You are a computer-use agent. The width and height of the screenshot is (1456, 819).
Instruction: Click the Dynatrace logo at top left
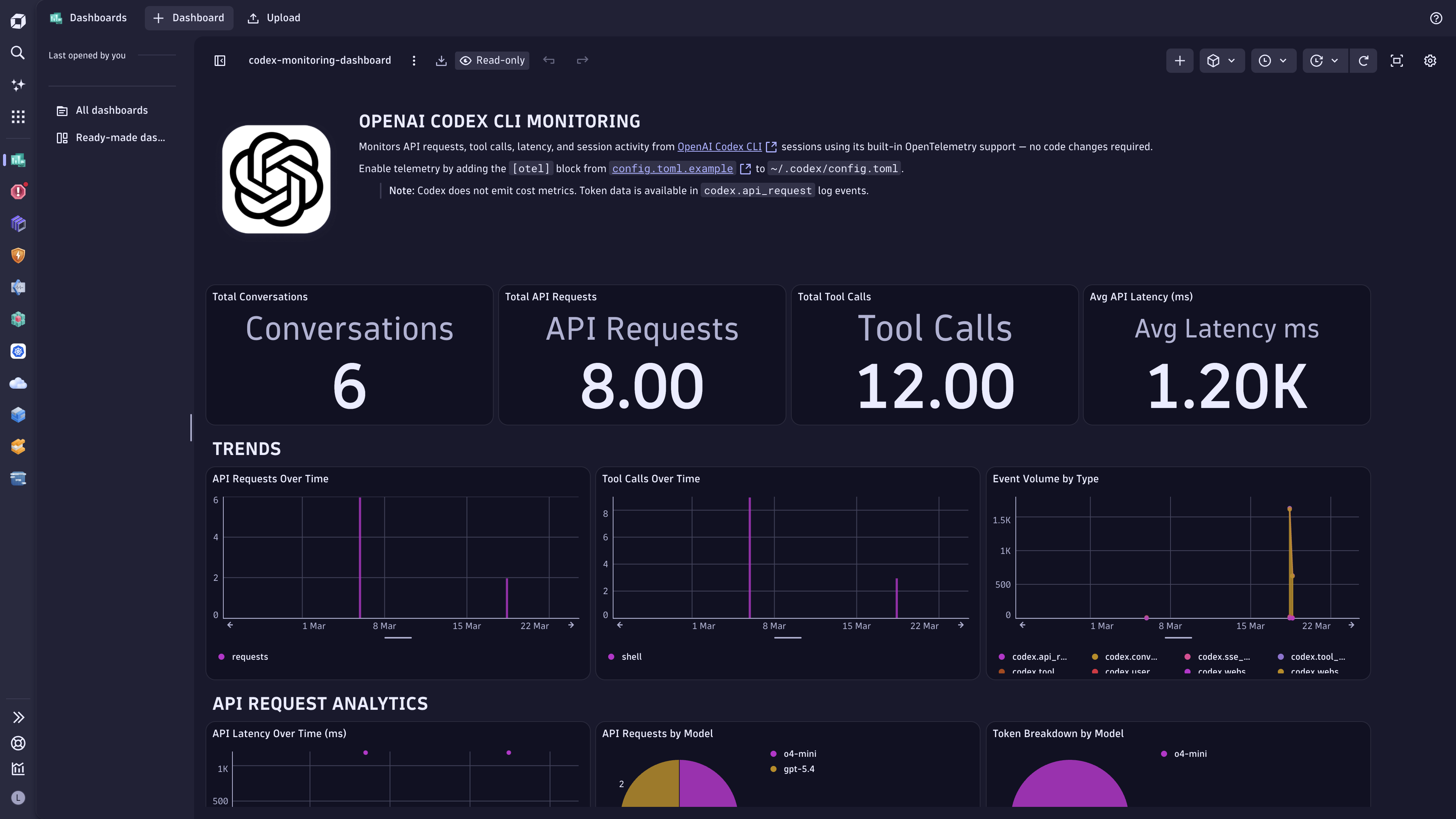click(18, 21)
